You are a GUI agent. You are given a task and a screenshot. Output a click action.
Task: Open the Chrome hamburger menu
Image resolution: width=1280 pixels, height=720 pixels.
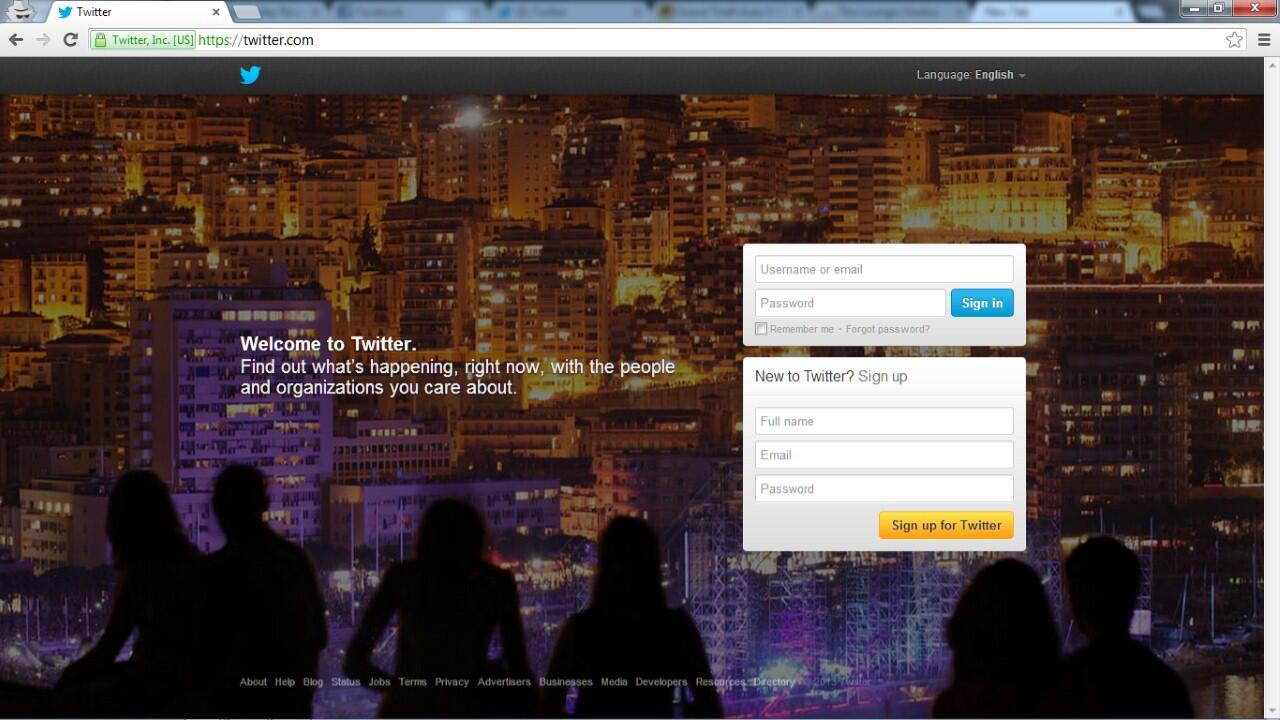pyautogui.click(x=1264, y=40)
